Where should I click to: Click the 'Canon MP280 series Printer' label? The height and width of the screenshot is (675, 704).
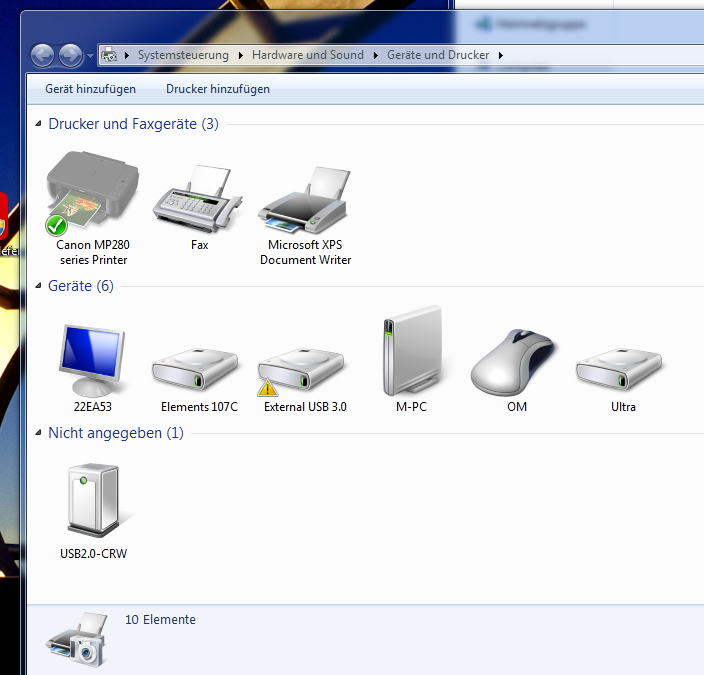(x=93, y=252)
